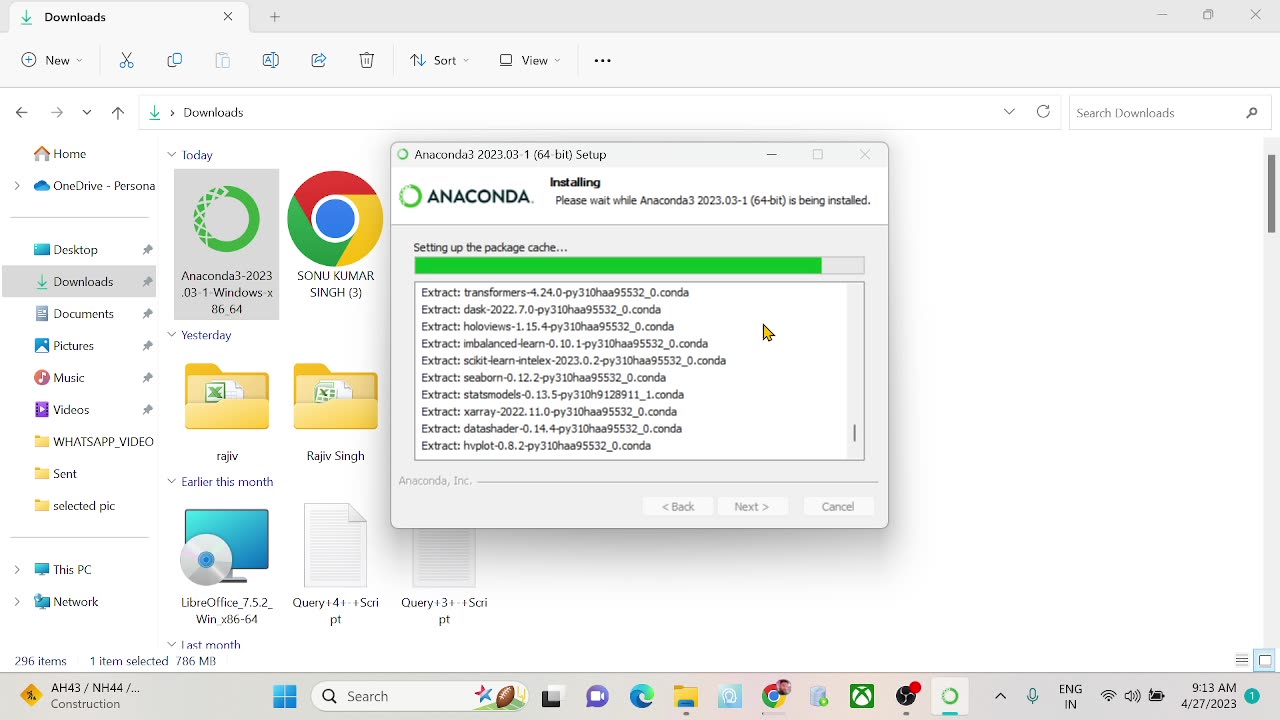Viewport: 1280px width, 720px height.
Task: Click Cancel in Anaconda3 Setup
Action: click(838, 506)
